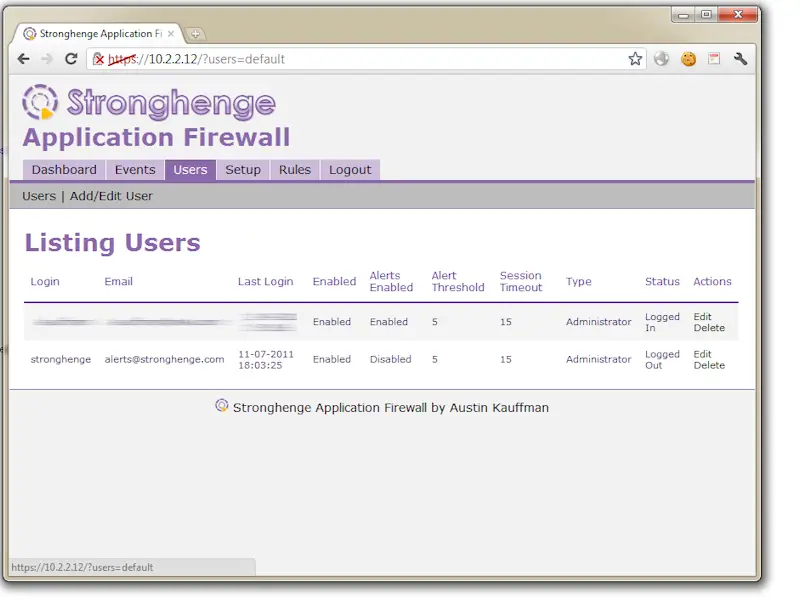
Task: Go to the Setup tab
Action: (x=243, y=170)
